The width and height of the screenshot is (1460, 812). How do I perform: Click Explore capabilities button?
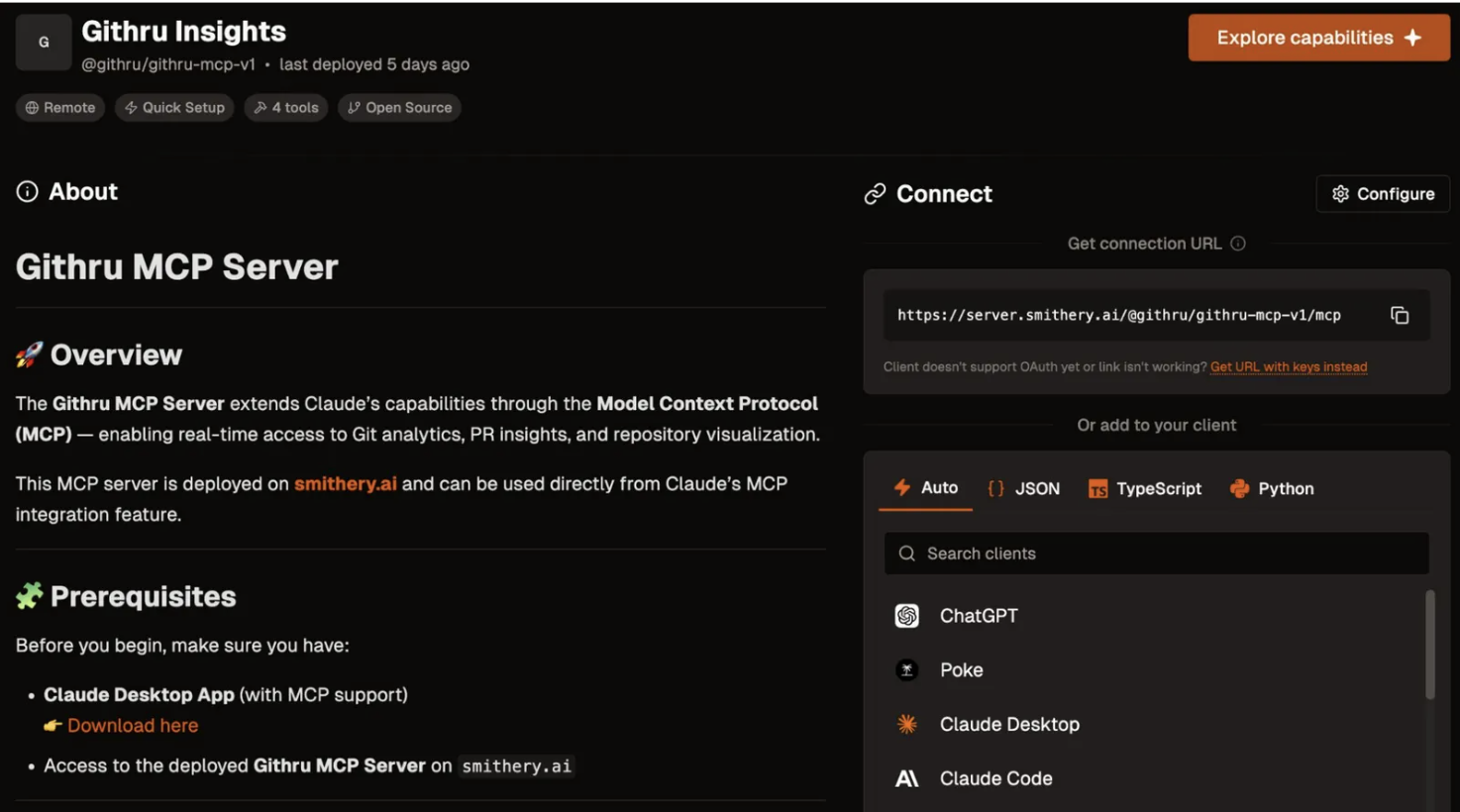(x=1318, y=38)
